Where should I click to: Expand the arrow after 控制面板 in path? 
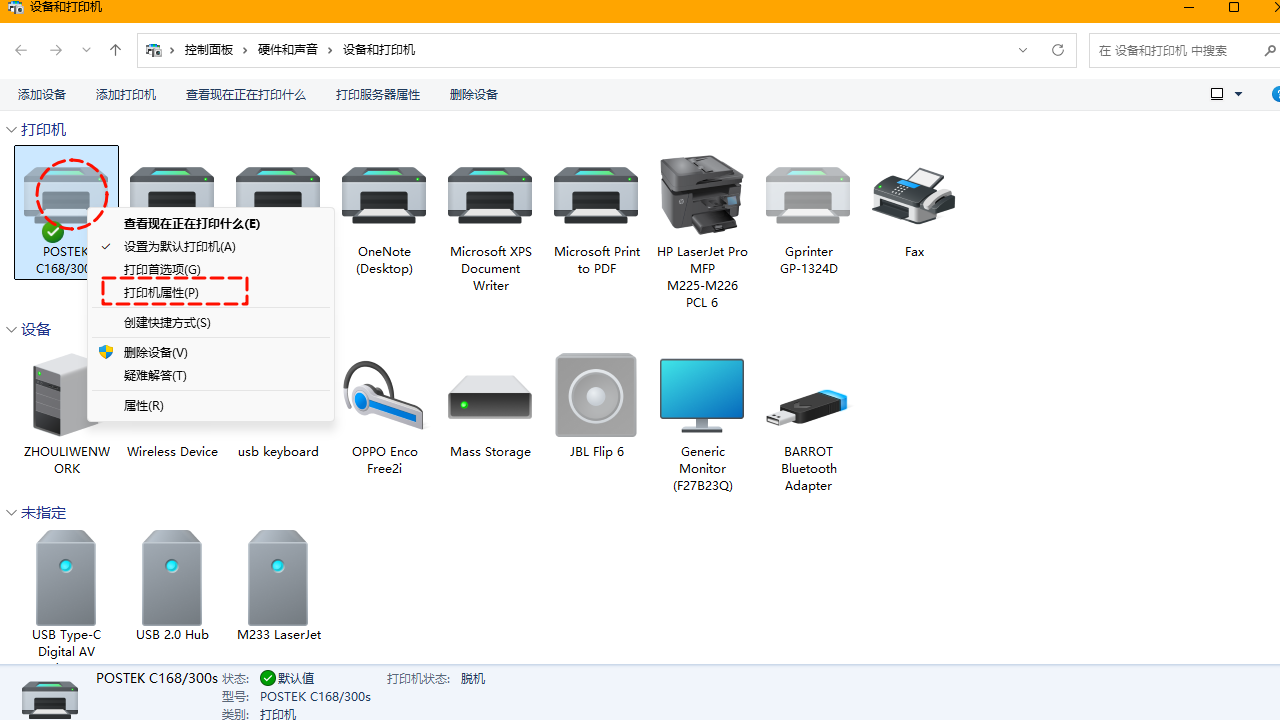[246, 50]
